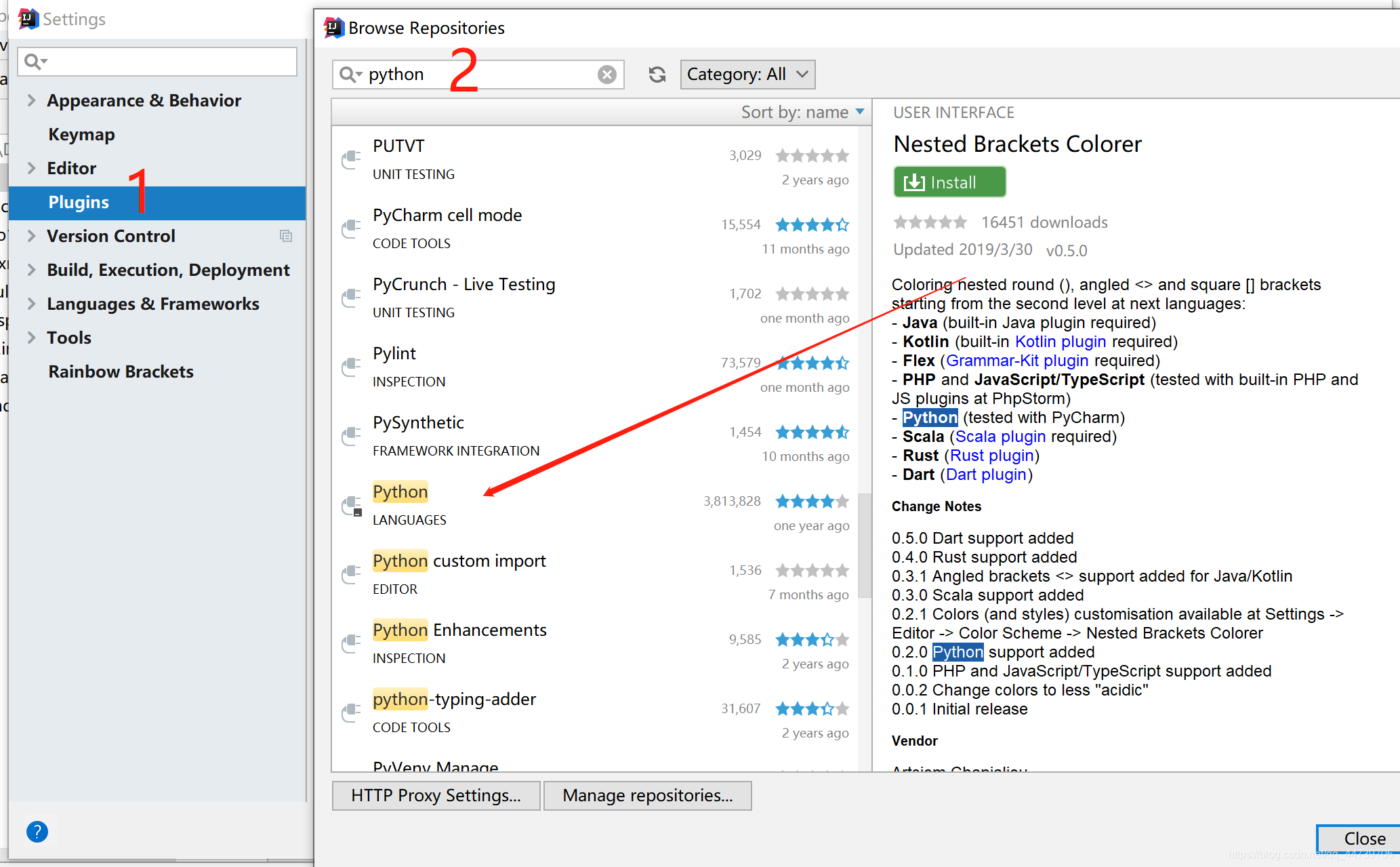
Task: Open the Sort by: name dropdown
Action: 802,113
